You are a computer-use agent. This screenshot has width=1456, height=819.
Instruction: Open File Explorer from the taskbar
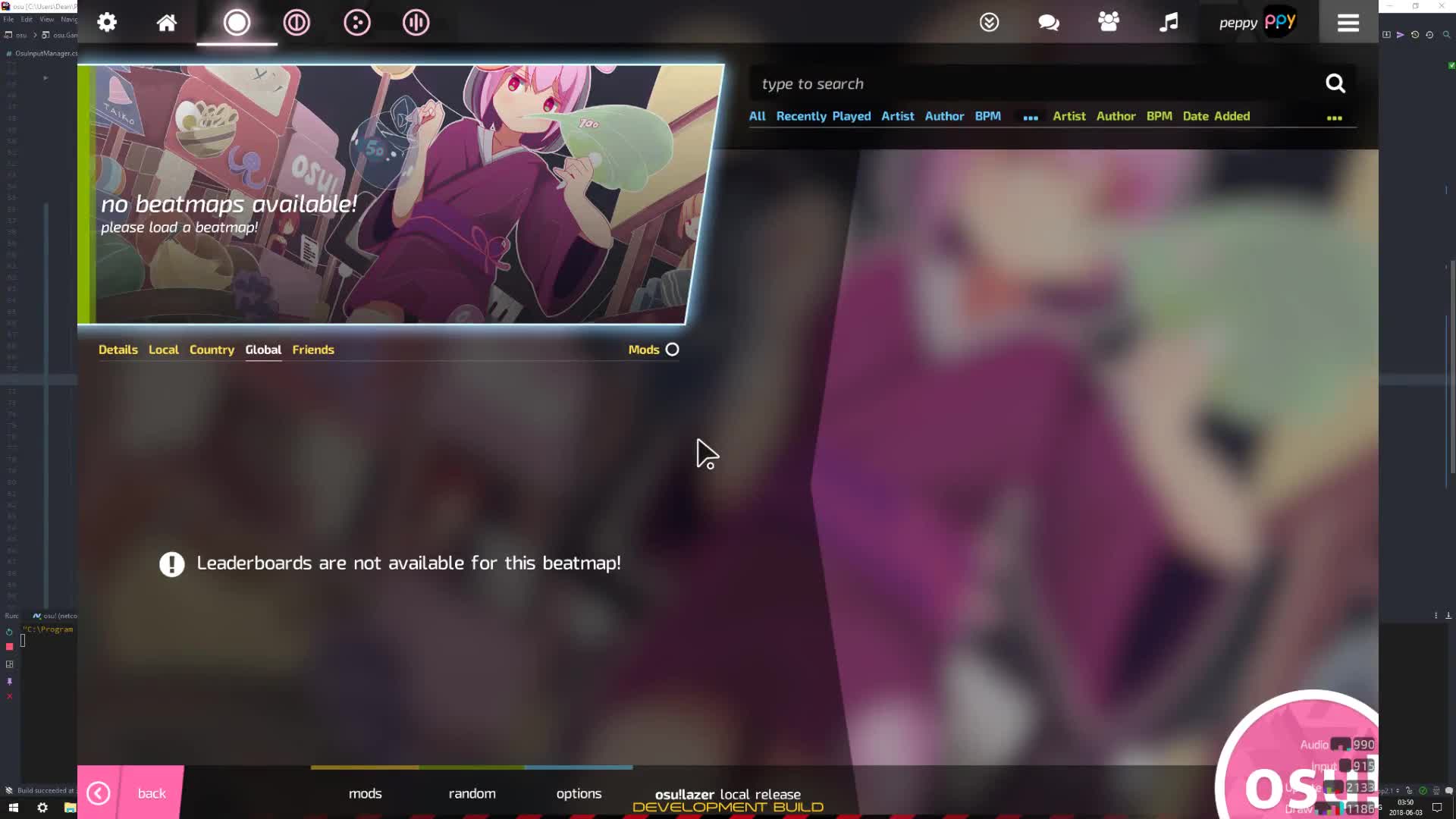70,808
